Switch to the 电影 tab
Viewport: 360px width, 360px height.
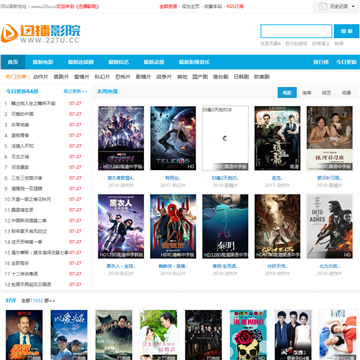287,93
